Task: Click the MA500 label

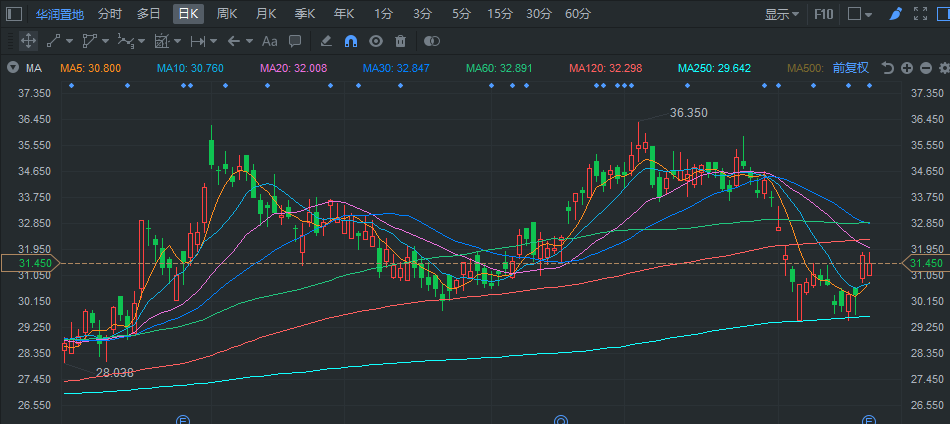Action: [805, 68]
